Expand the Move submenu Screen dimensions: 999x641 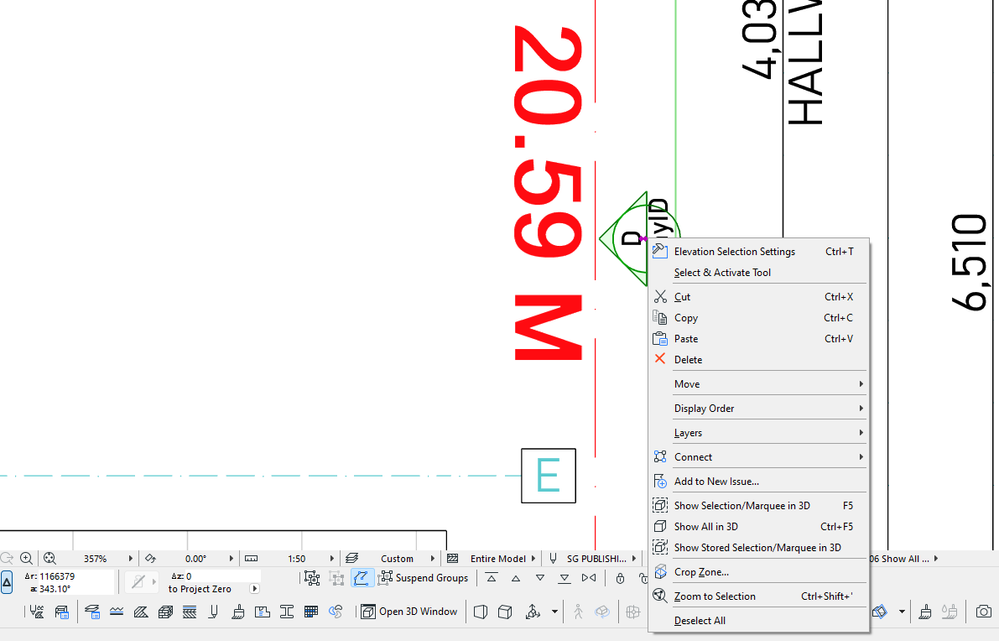759,384
